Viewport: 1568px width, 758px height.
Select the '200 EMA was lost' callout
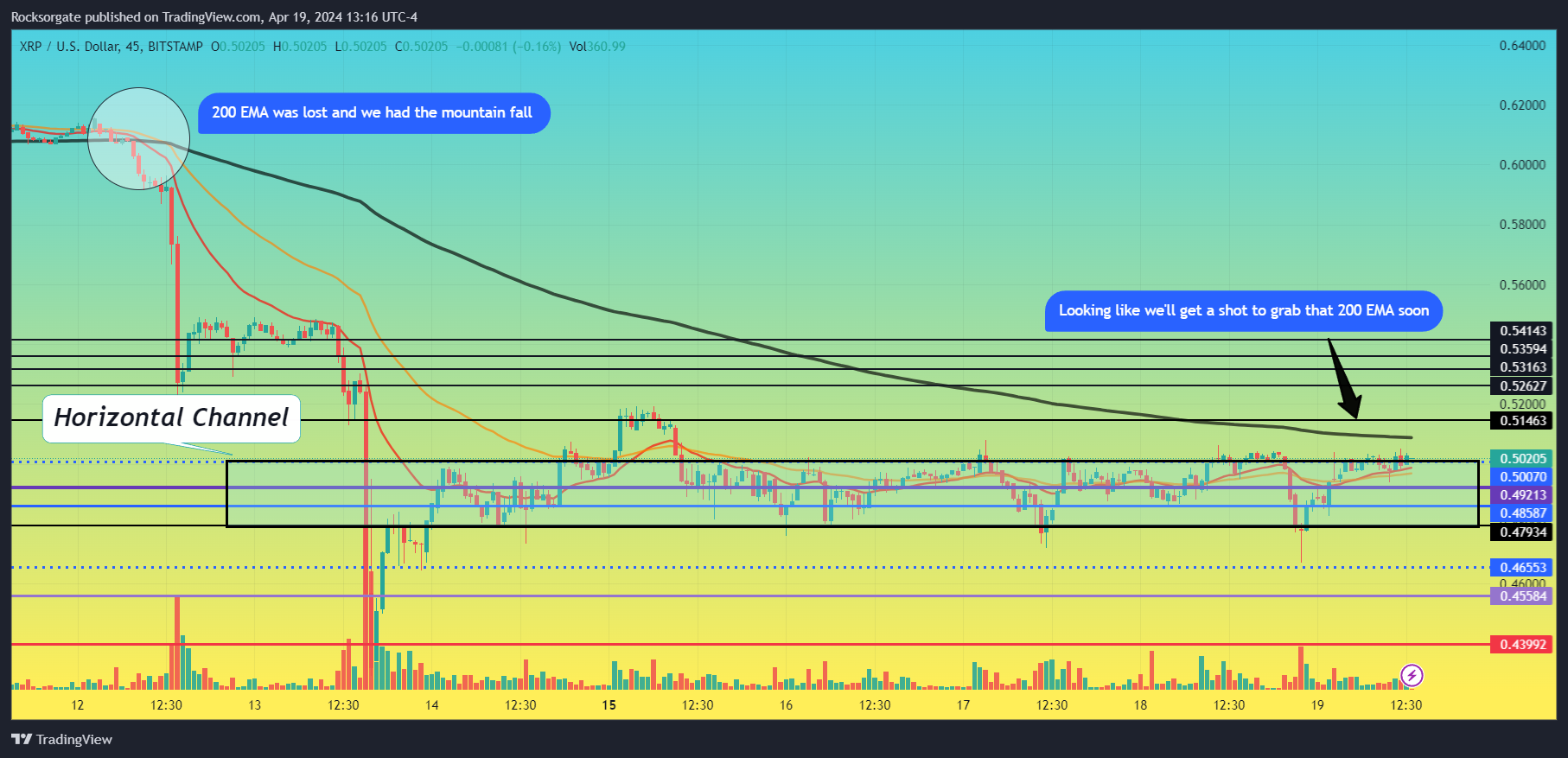coord(373,113)
